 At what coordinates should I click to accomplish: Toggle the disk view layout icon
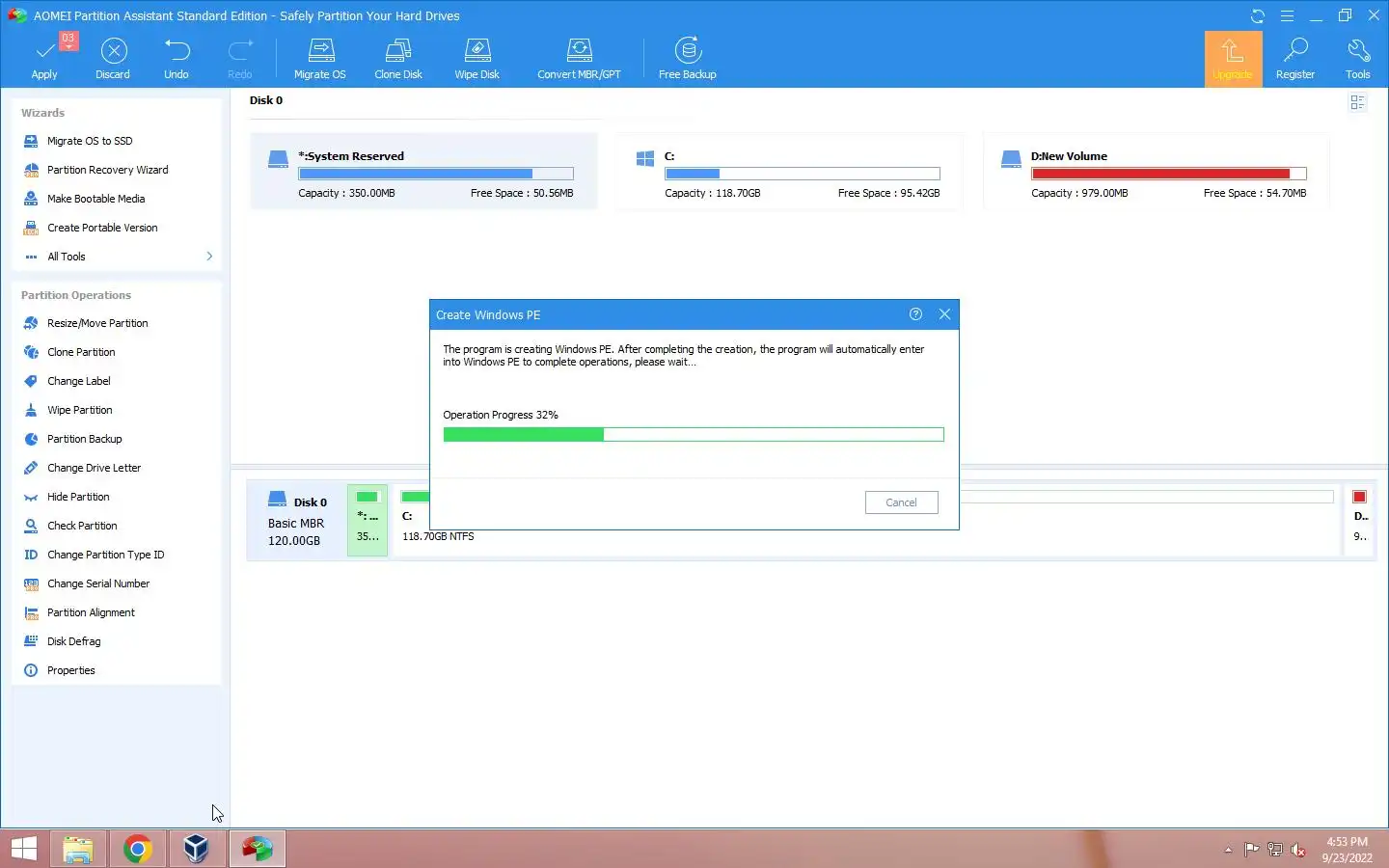point(1357,102)
